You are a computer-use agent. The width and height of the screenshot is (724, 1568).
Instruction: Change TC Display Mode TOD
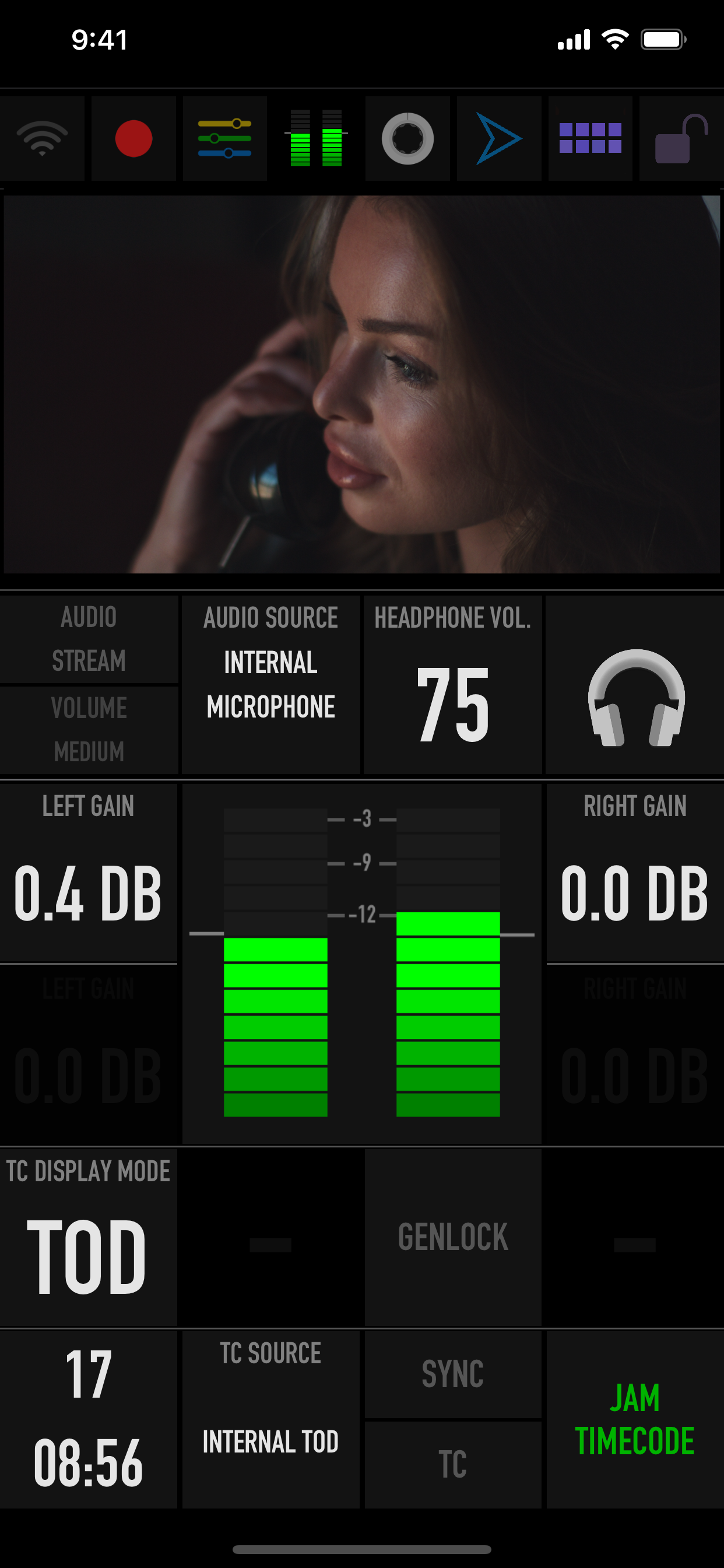pyautogui.click(x=89, y=1237)
